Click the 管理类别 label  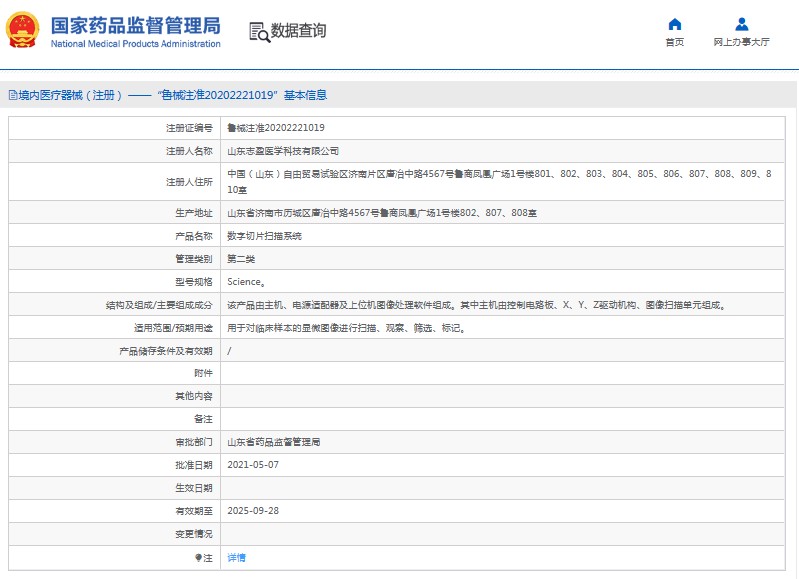click(194, 259)
